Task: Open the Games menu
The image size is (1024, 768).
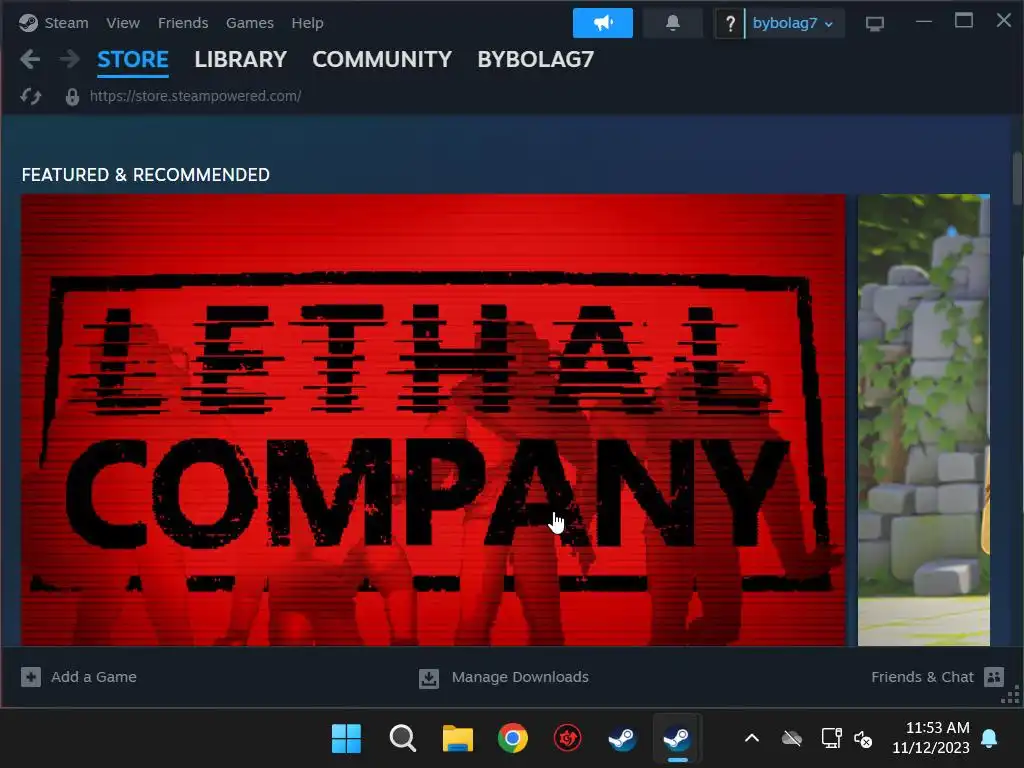Action: click(x=249, y=23)
